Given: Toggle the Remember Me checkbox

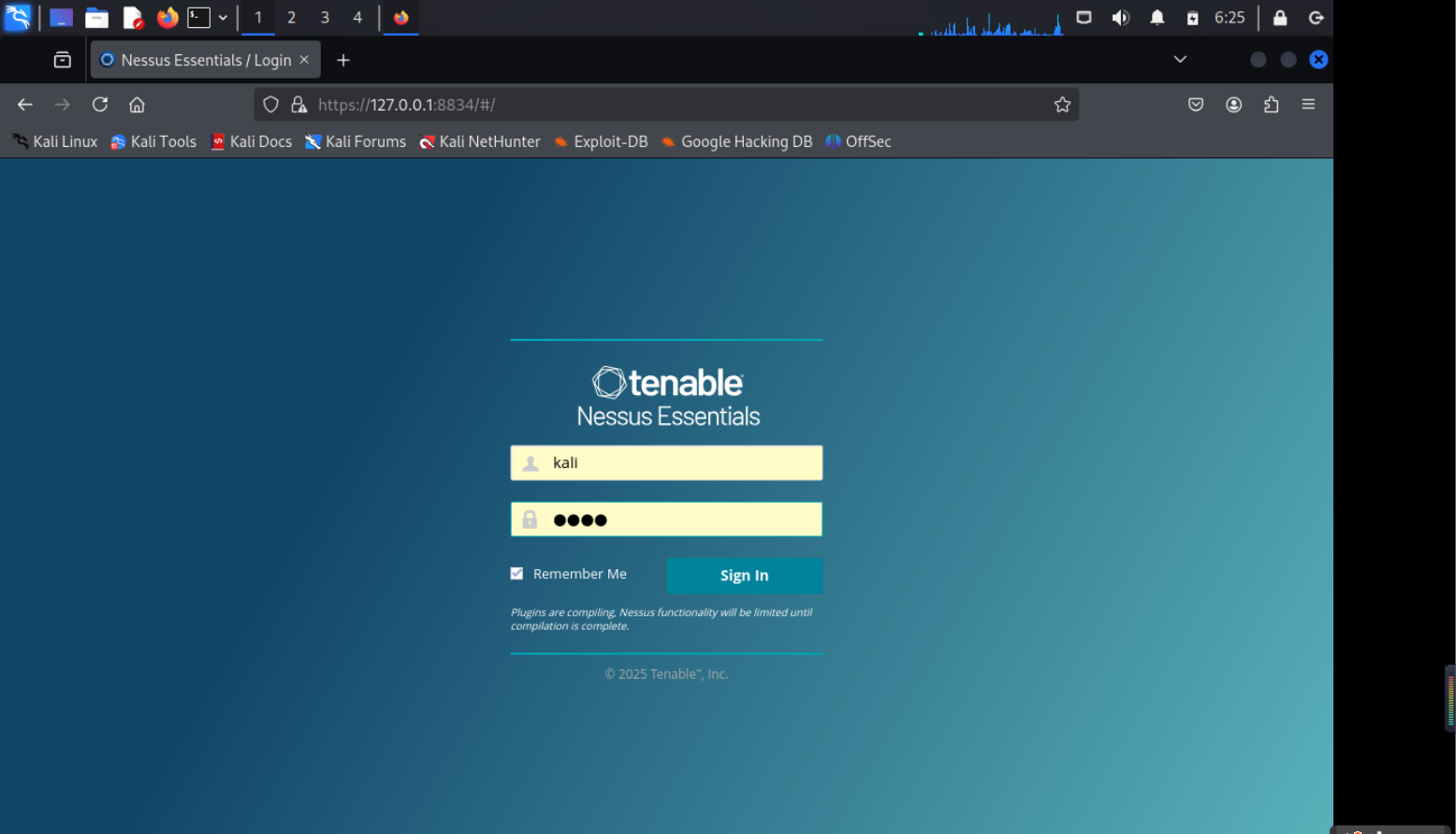Looking at the screenshot, I should coord(517,574).
